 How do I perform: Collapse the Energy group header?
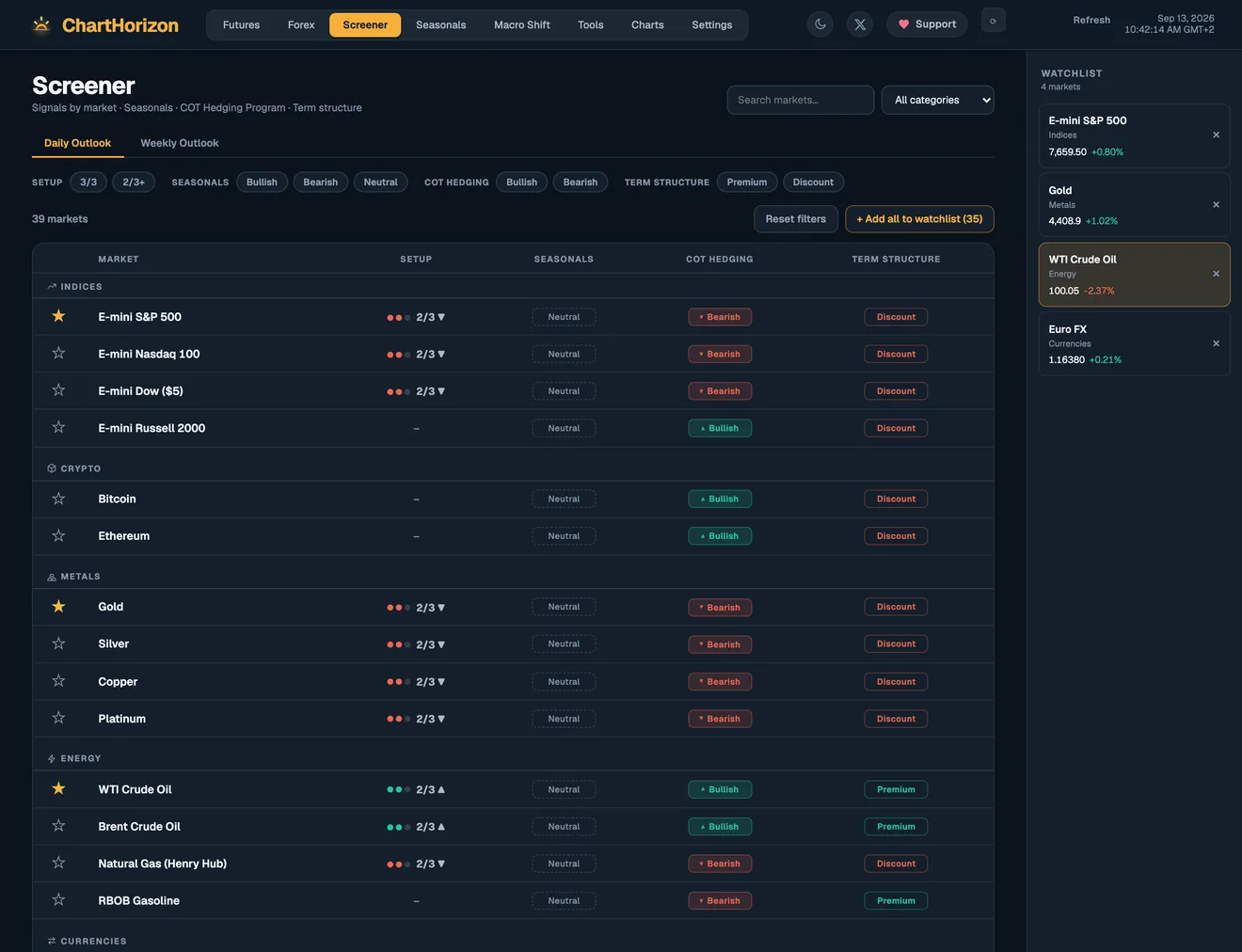click(513, 758)
